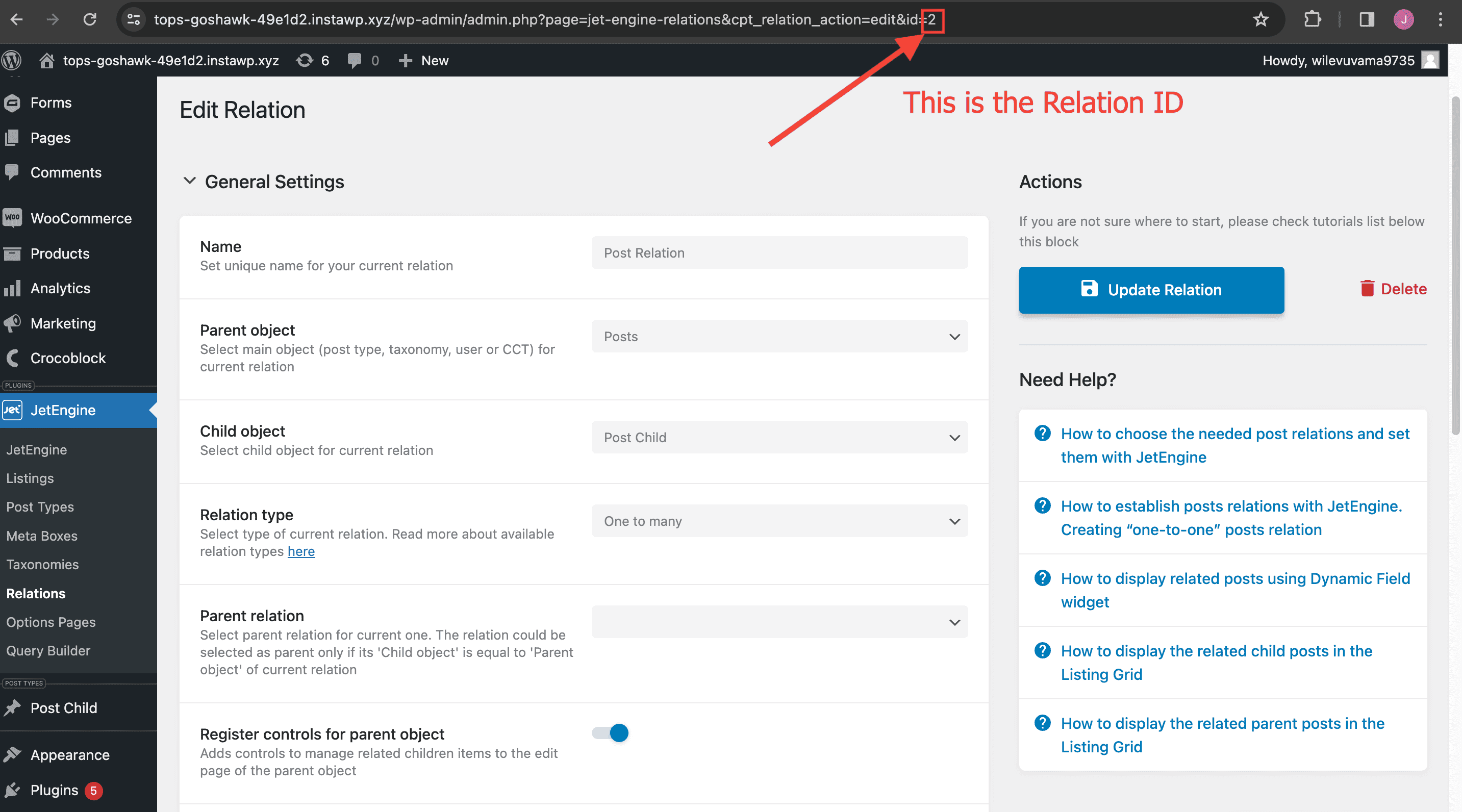This screenshot has height=812, width=1462.
Task: Click Crocoblock sidebar icon
Action: (12, 358)
